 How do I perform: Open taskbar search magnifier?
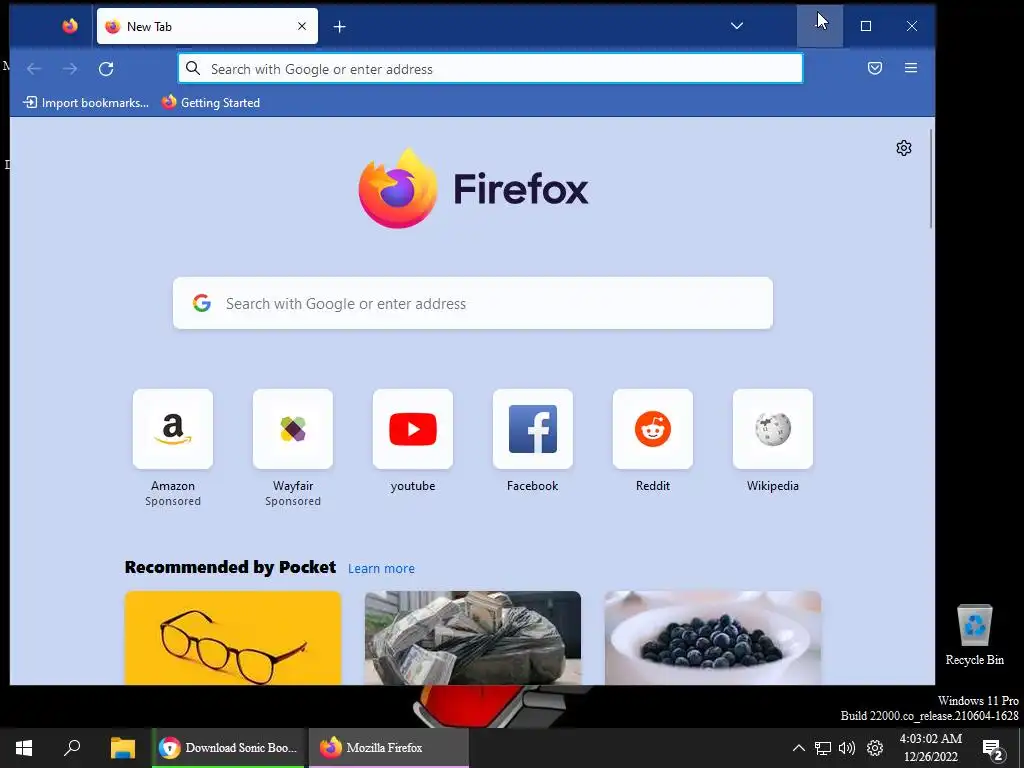click(x=72, y=747)
